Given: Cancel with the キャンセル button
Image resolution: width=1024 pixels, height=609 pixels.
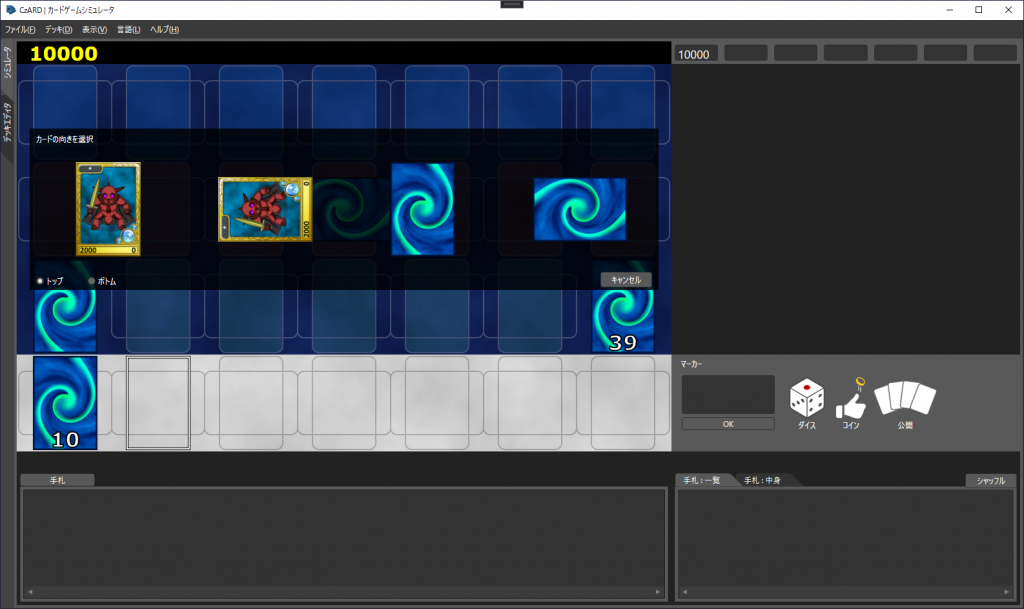Looking at the screenshot, I should coord(626,279).
